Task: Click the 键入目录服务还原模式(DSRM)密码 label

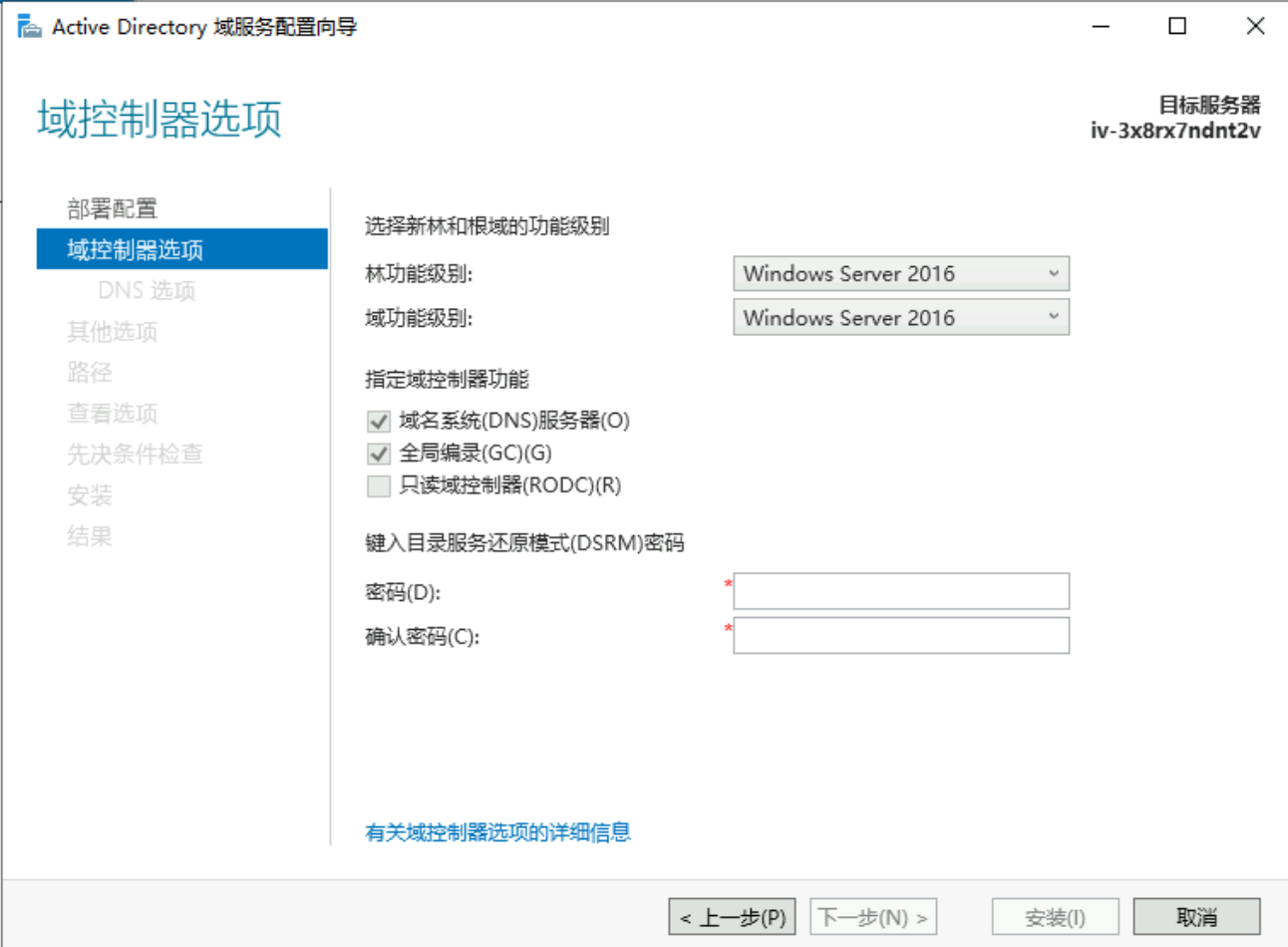Action: tap(524, 543)
